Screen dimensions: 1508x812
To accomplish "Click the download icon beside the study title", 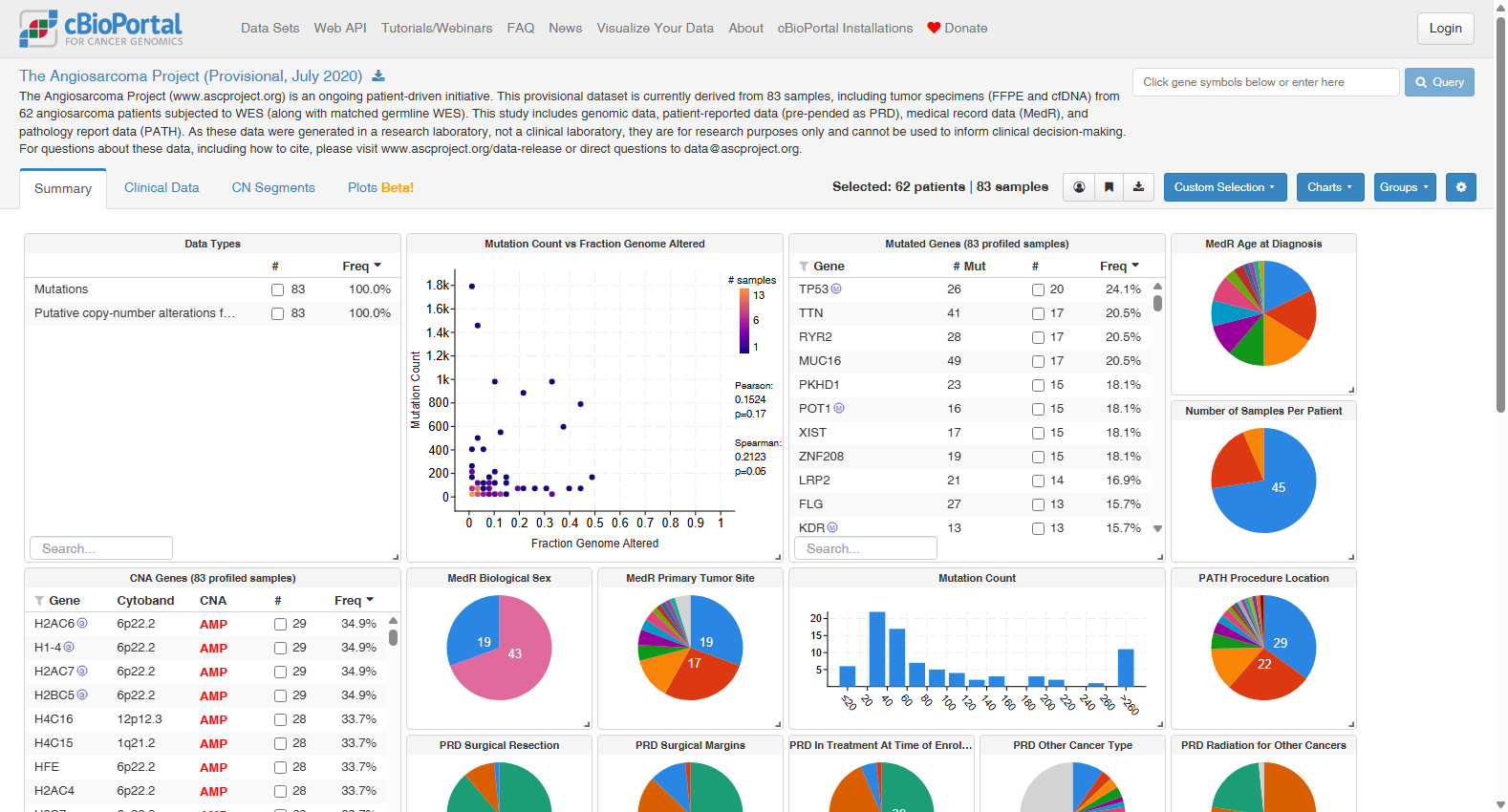I will 378,76.
